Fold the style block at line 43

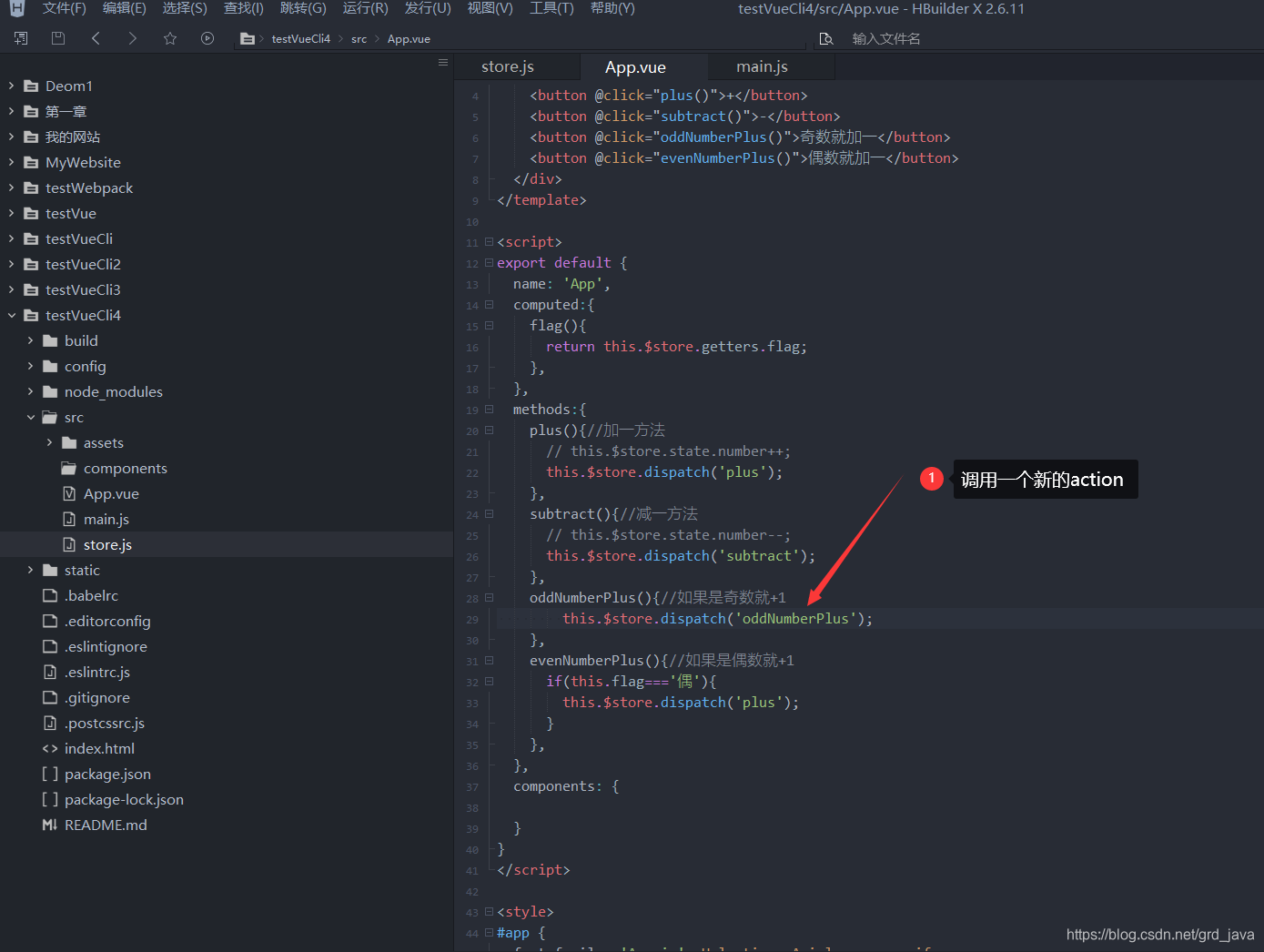point(489,912)
